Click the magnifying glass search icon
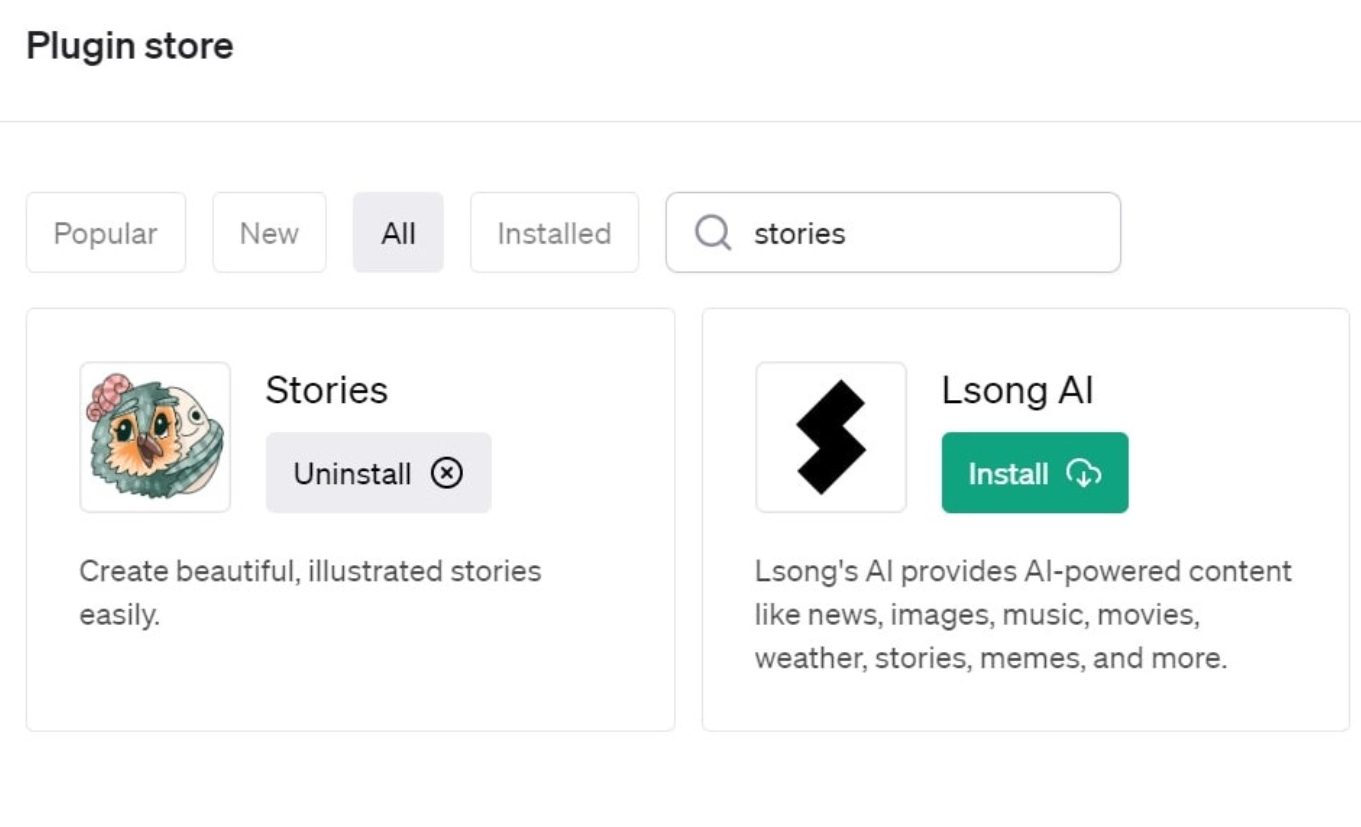Screen dimensions: 1361x827 click(712, 233)
